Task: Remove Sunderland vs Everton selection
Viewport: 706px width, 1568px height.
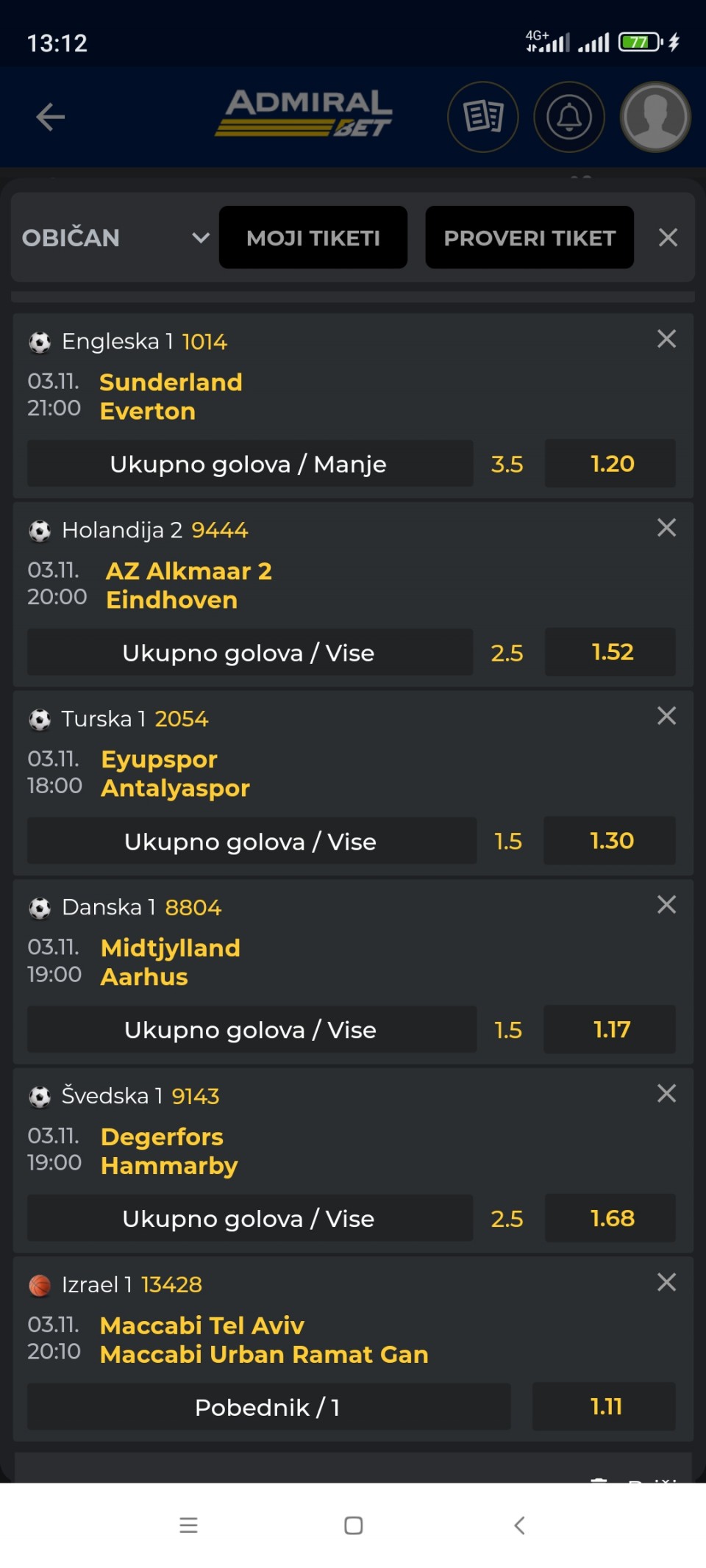Action: pyautogui.click(x=666, y=339)
